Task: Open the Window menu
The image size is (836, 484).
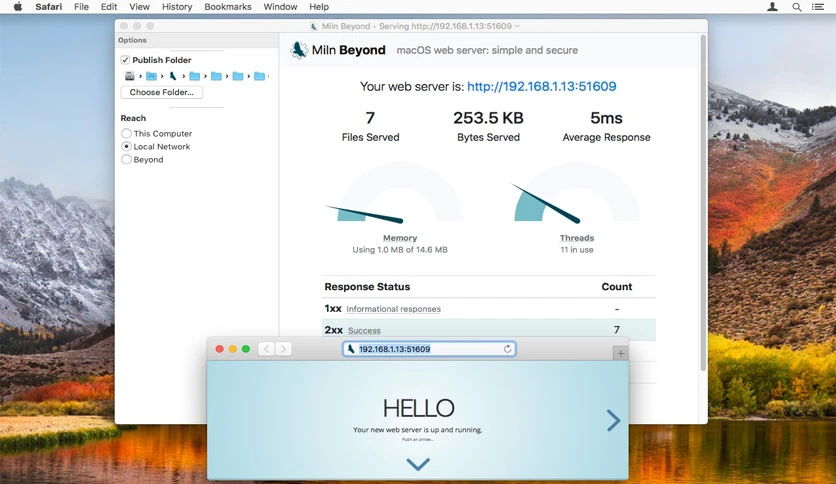Action: [280, 7]
